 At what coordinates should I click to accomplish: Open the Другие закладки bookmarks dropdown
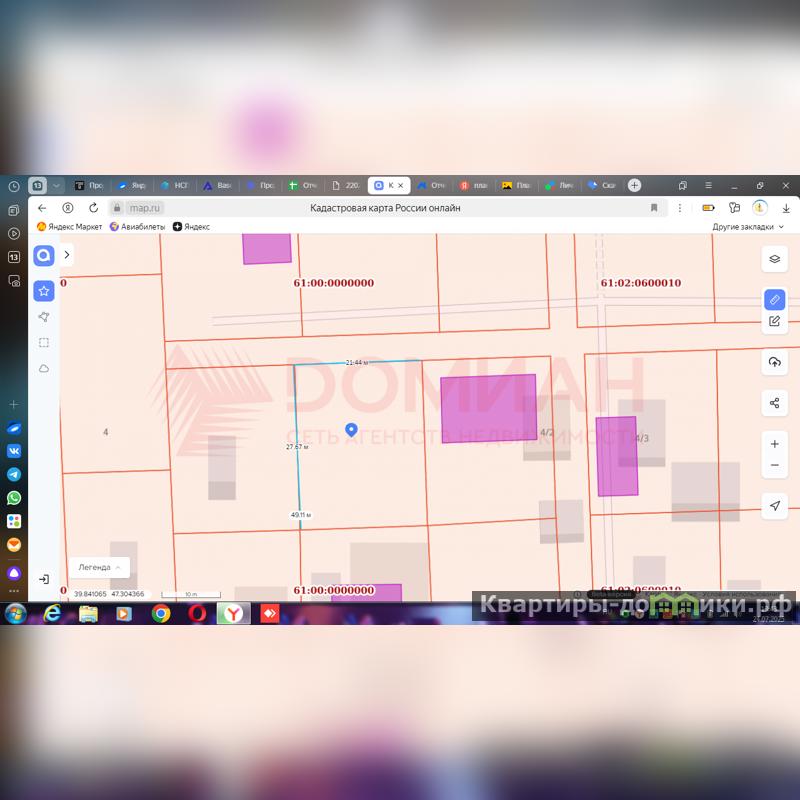[748, 227]
